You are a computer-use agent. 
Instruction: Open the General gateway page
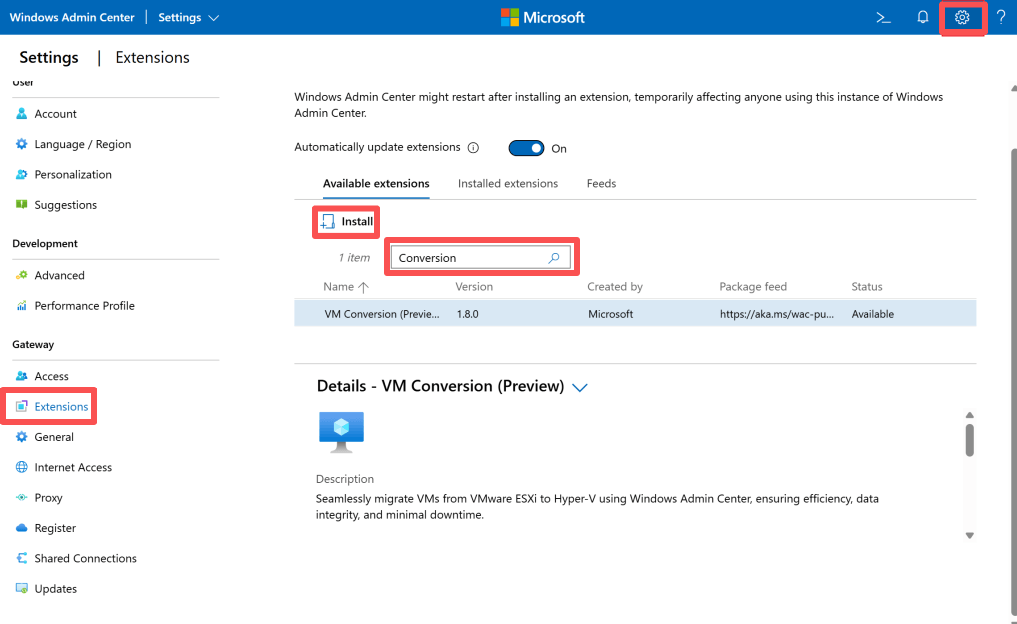(54, 437)
